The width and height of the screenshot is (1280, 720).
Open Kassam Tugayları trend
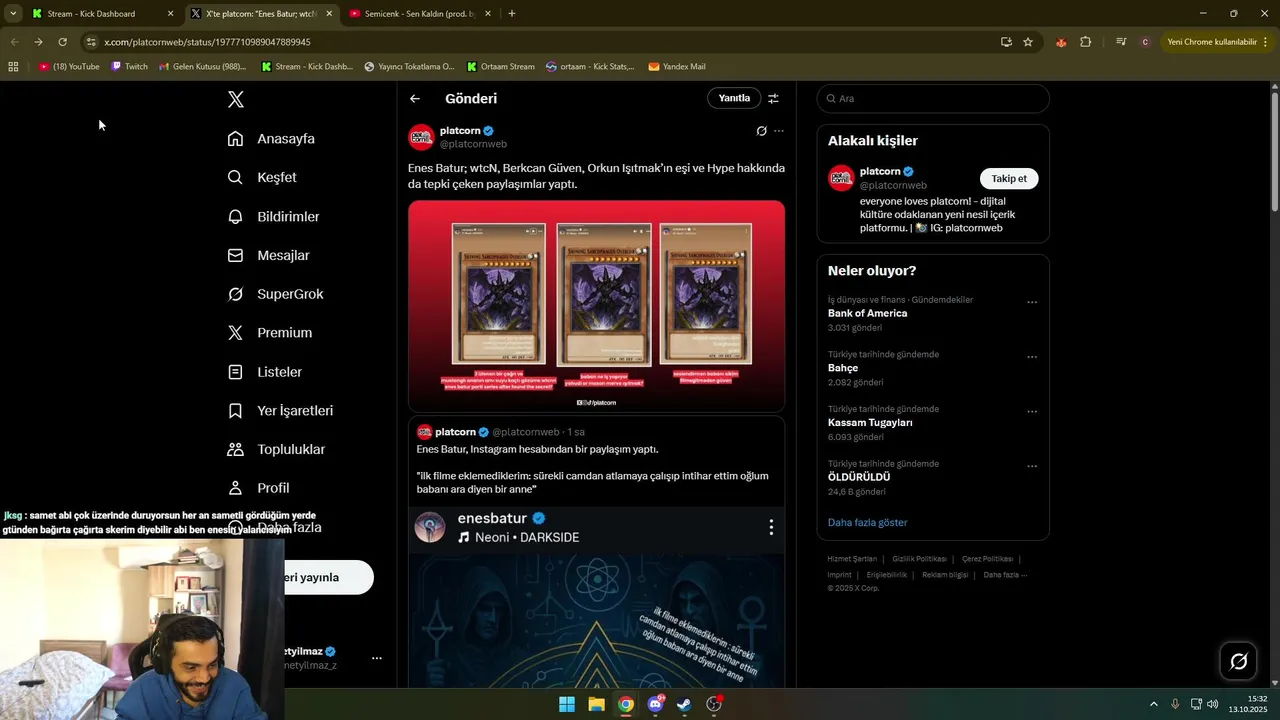pos(870,422)
